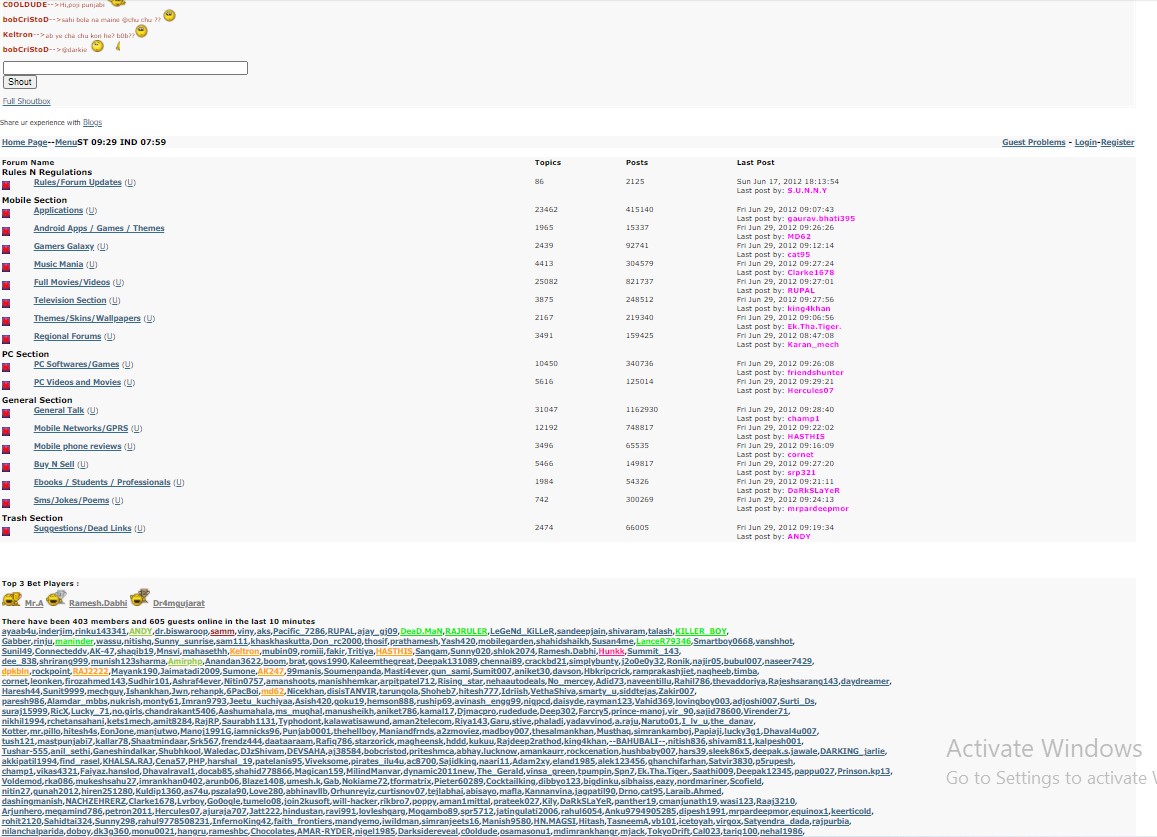
Task: Click the round smiley after bobCriStoD's @darkie message
Action: 97,46
